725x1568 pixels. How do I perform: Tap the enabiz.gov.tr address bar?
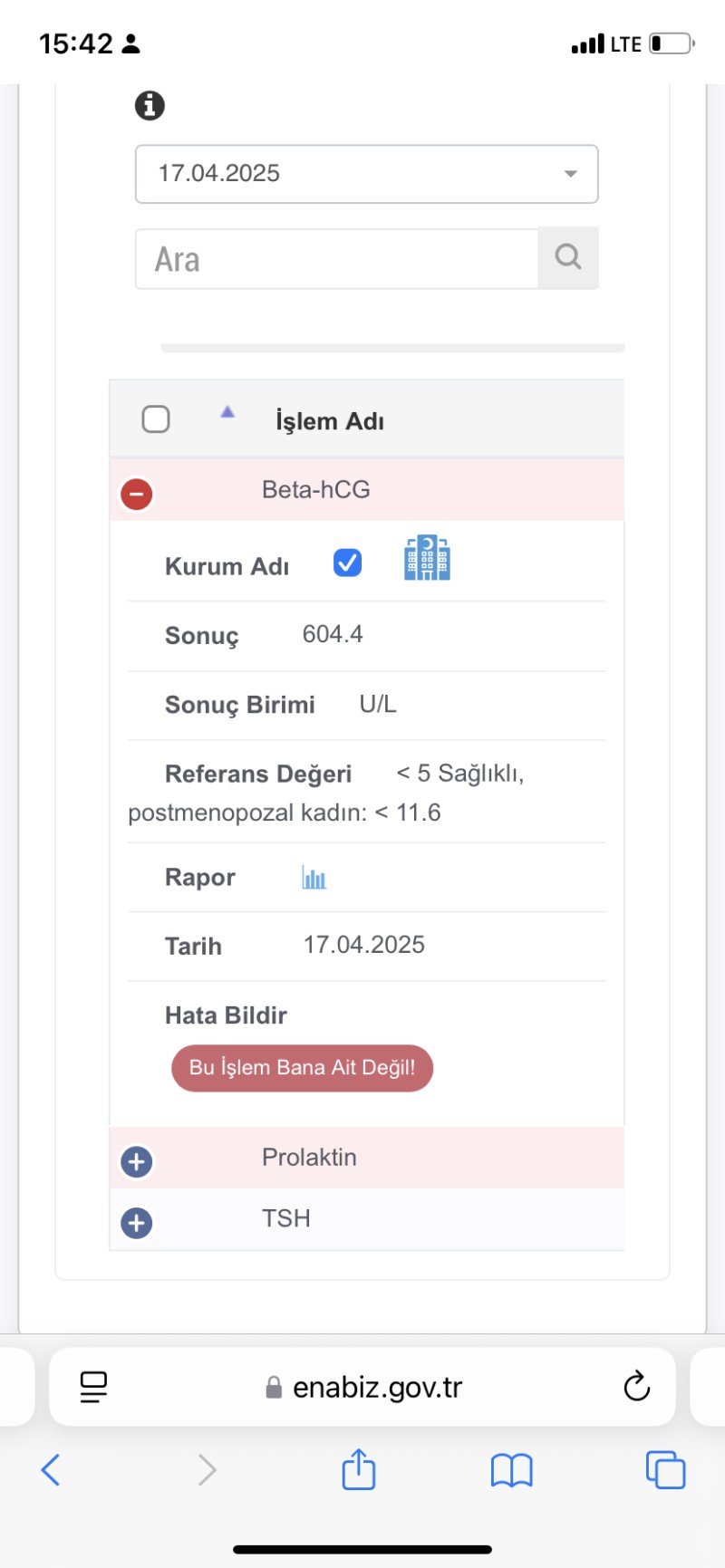pos(363,1388)
